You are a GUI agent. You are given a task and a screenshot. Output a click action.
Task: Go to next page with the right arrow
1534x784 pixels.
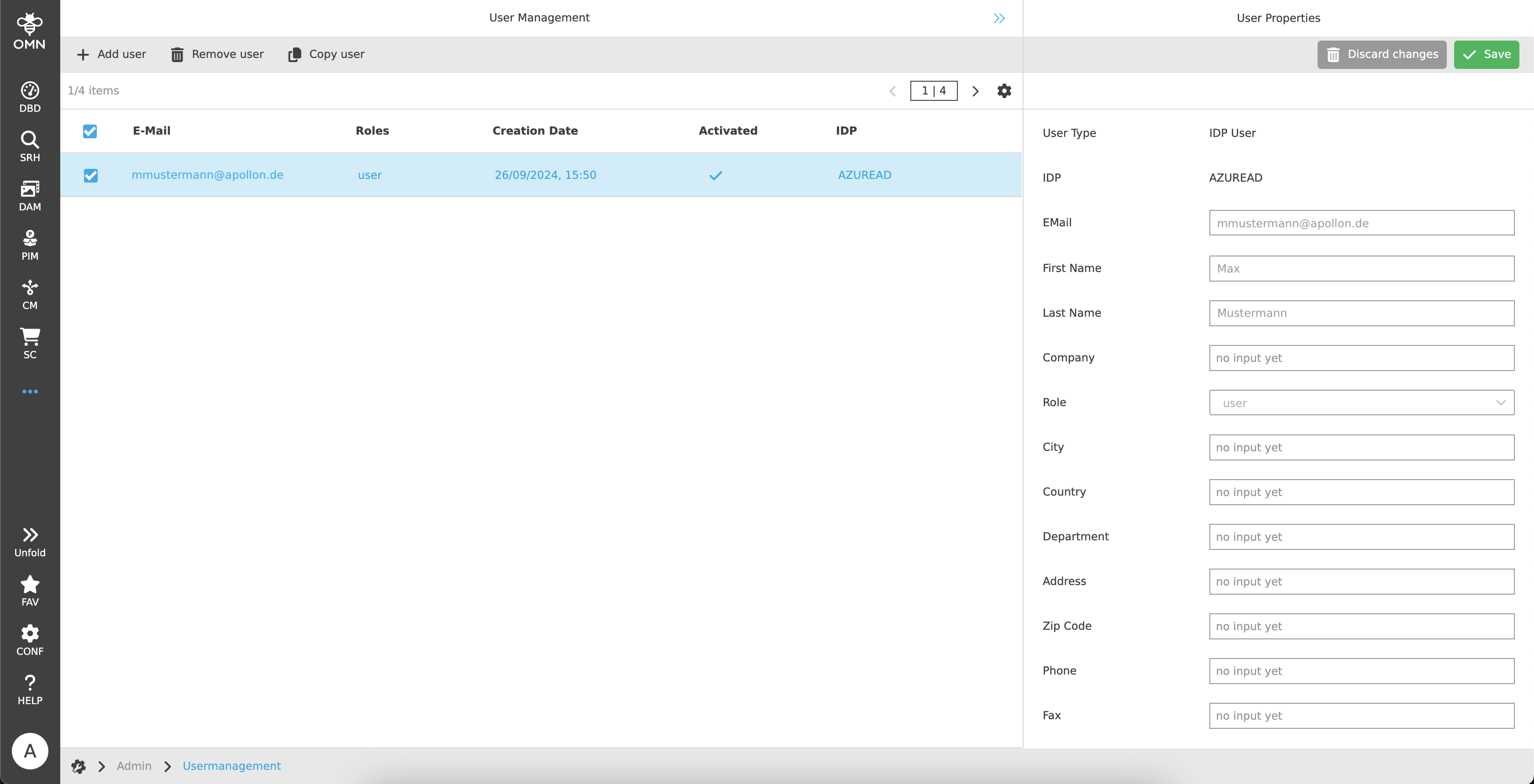click(x=976, y=90)
